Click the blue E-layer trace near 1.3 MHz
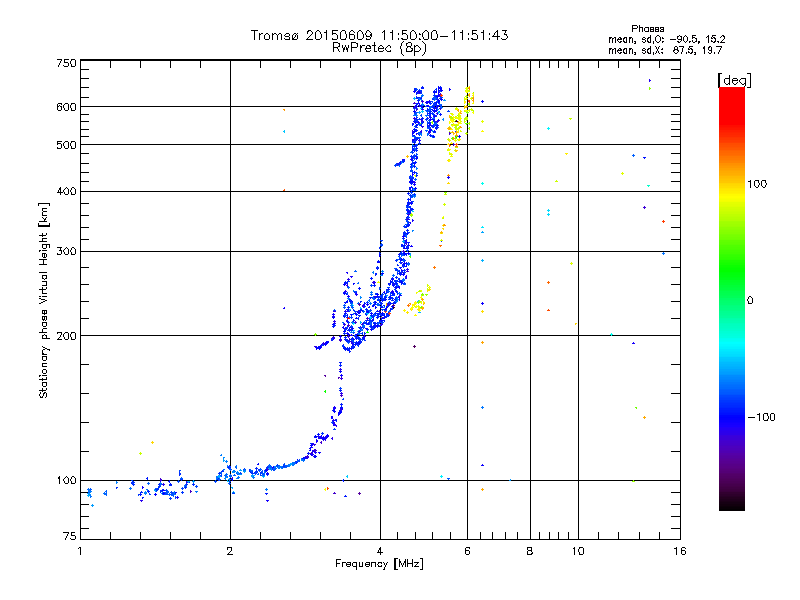Viewport: 800px width, 600px height. click(166, 490)
